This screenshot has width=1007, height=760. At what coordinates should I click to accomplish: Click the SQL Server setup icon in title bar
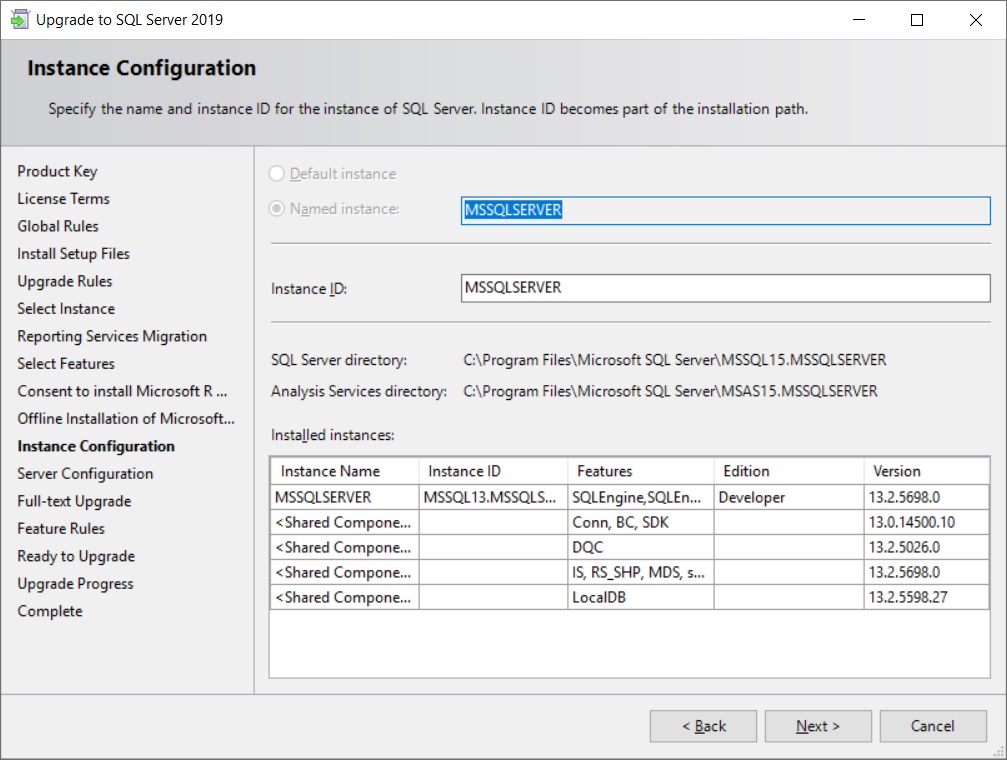(19, 19)
